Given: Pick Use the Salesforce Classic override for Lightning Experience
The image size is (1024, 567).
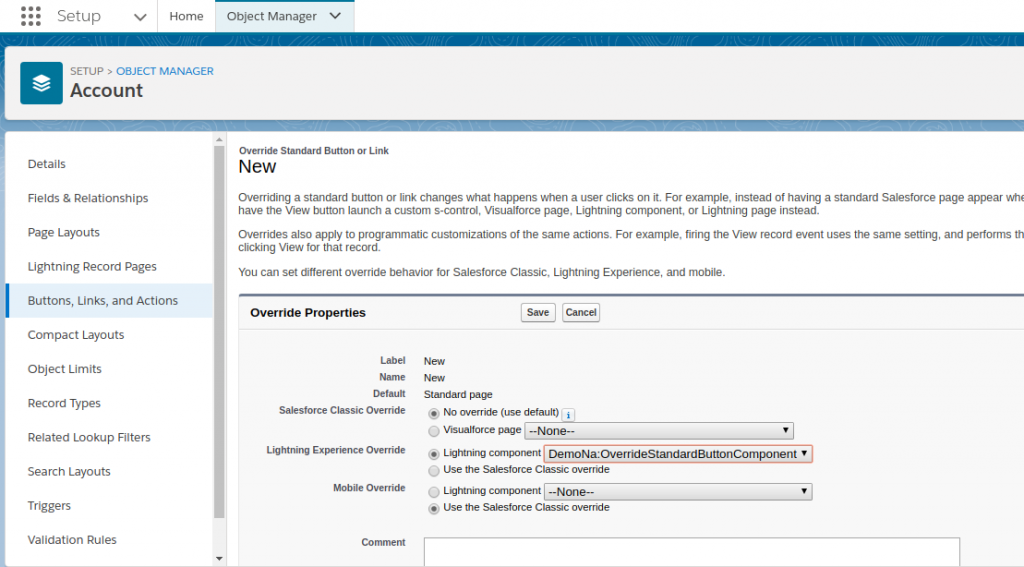Looking at the screenshot, I should point(434,471).
